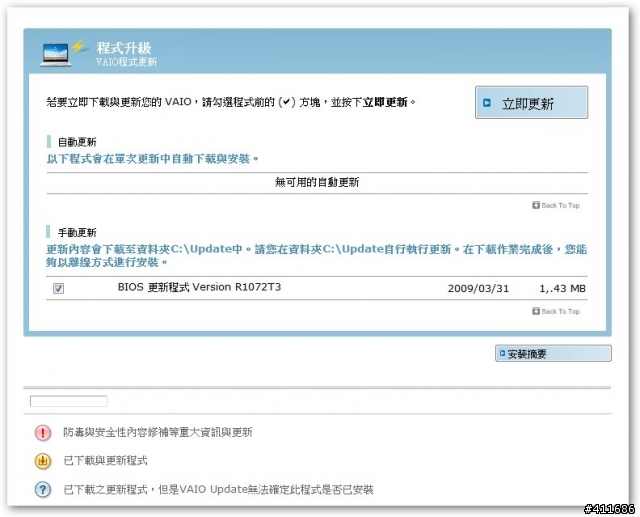
Task: Select BIOS 更新程式 Version R1072T3 text
Action: coord(199,287)
